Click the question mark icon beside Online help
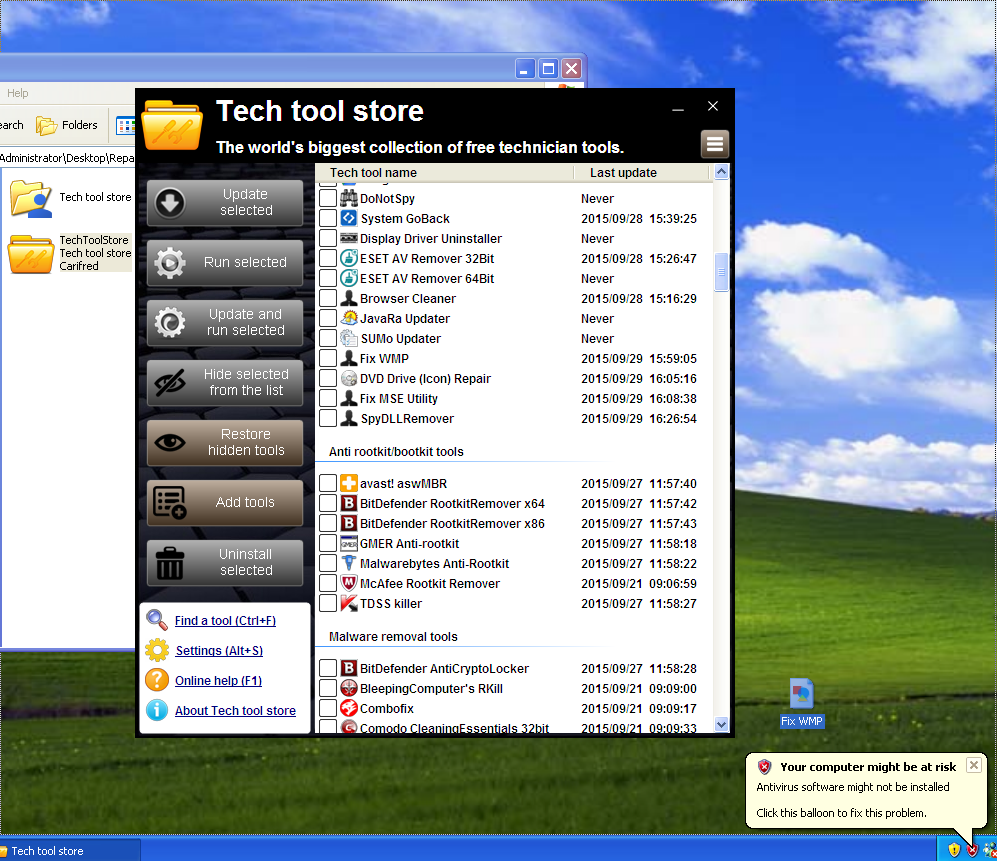Image resolution: width=997 pixels, height=861 pixels. pos(156,680)
